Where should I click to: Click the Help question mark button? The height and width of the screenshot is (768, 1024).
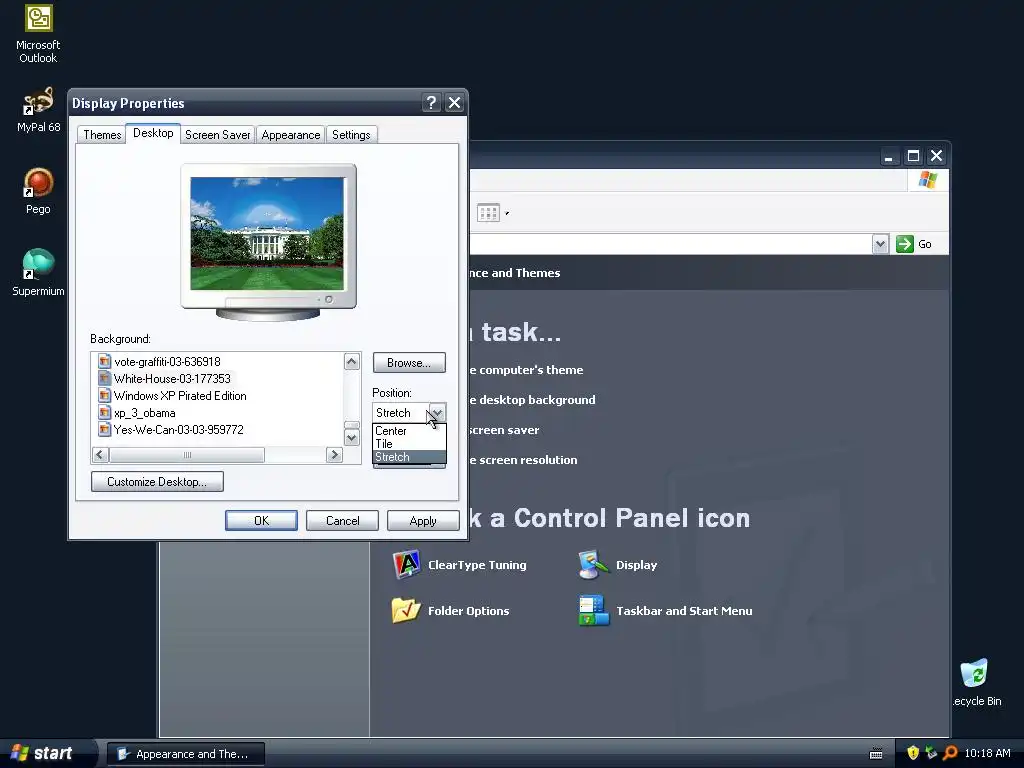tap(431, 103)
